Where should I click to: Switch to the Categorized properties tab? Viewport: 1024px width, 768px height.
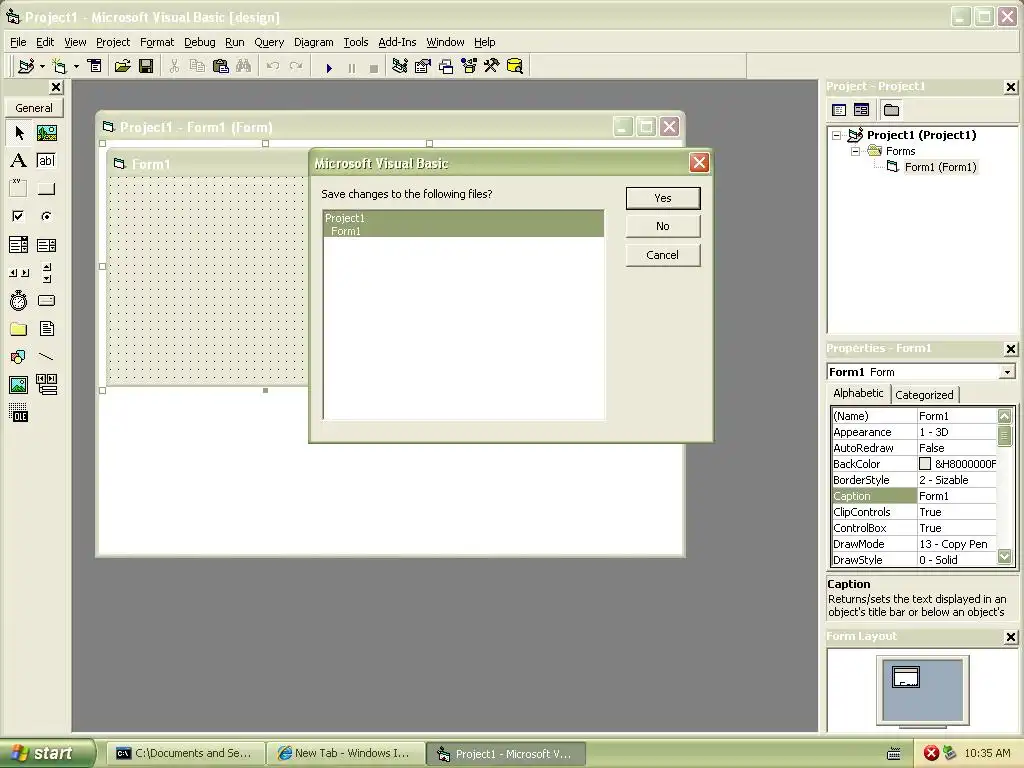click(x=924, y=394)
